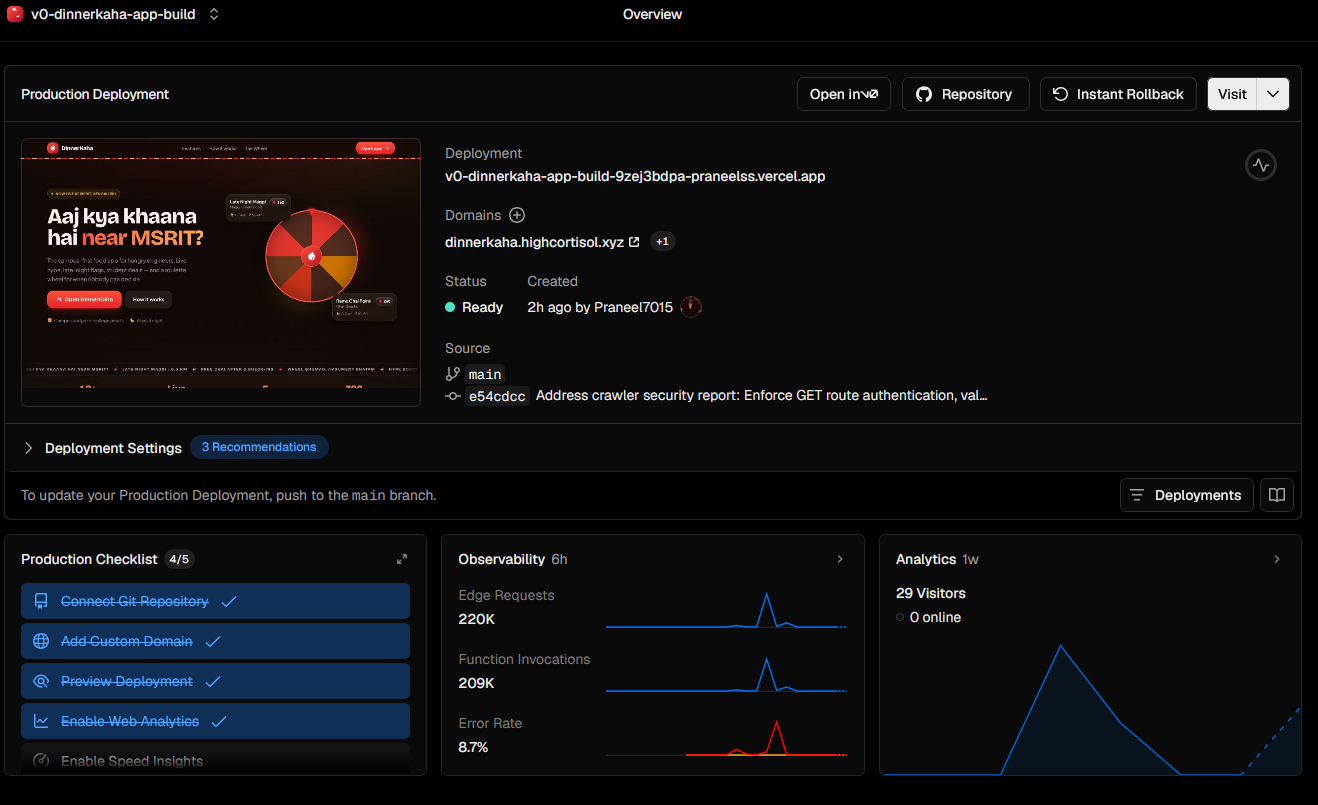Click the +1 additional domains badge
Viewport: 1318px width, 805px height.
(x=662, y=242)
